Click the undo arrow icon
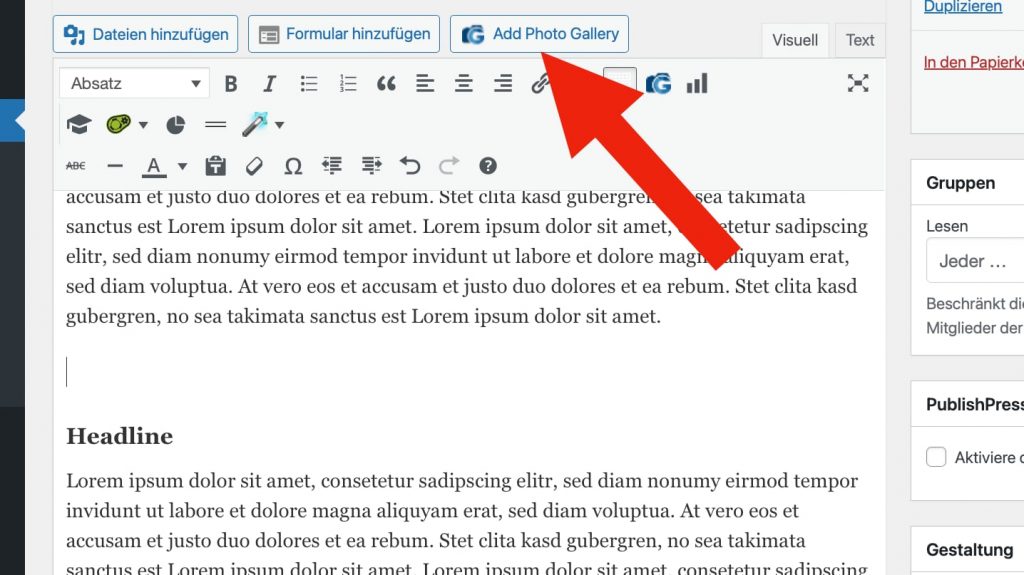 click(x=410, y=165)
